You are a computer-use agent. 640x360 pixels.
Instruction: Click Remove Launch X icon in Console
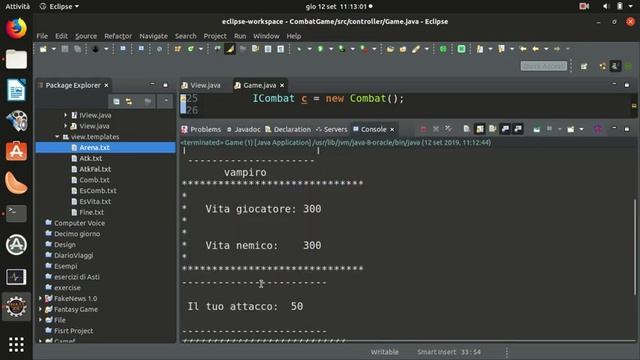[x=436, y=129]
